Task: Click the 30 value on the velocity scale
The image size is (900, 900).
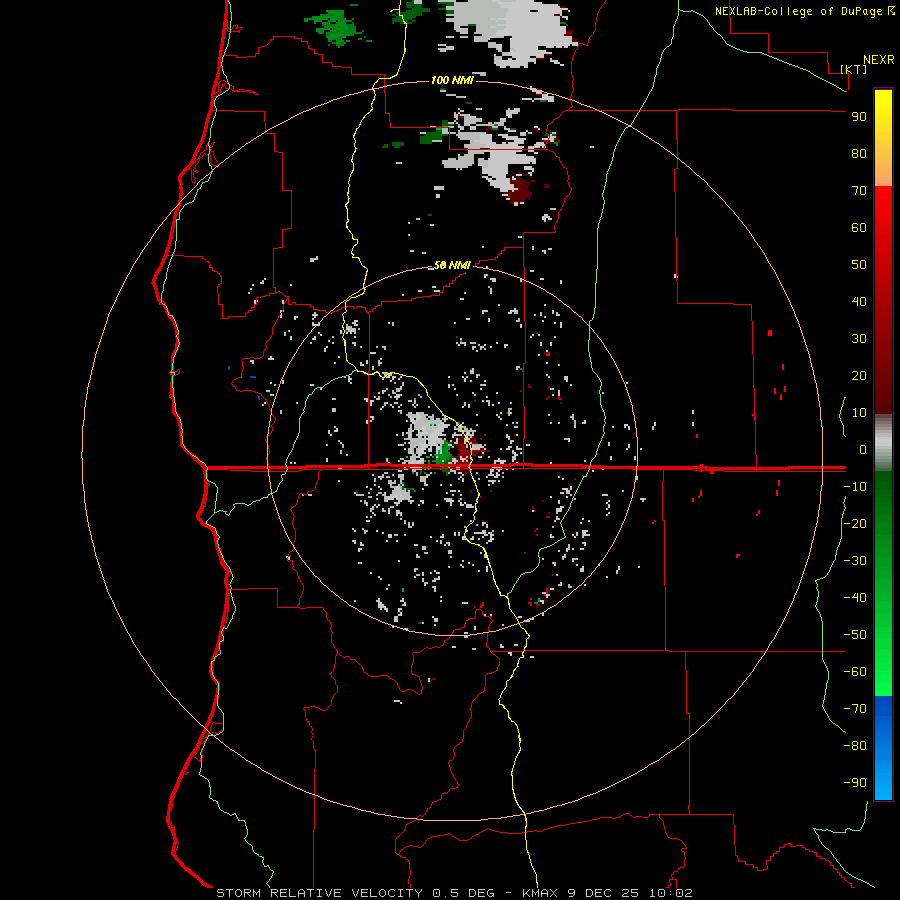Action: (x=859, y=339)
